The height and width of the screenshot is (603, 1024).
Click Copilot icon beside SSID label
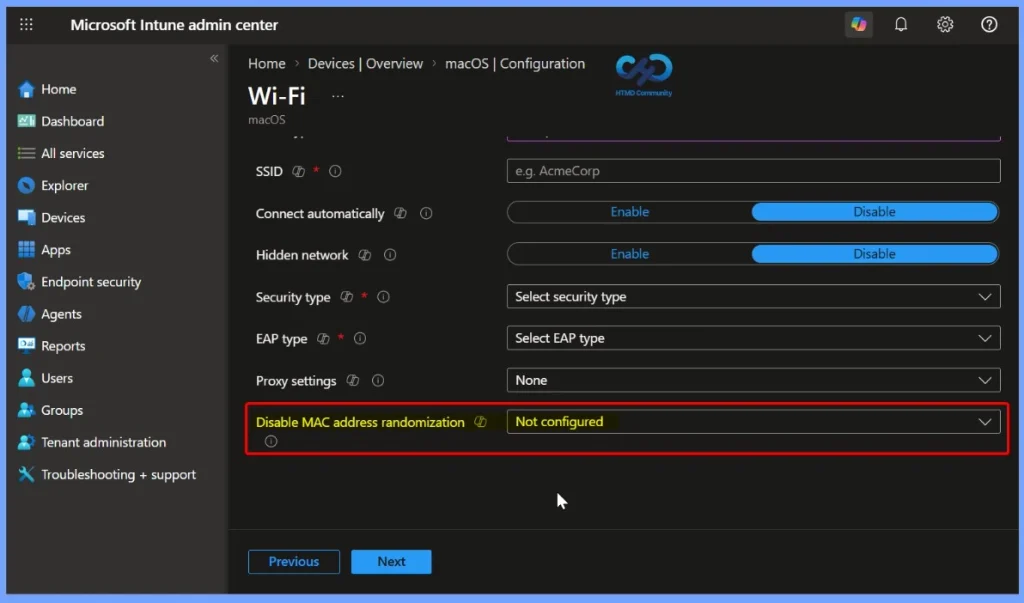[298, 171]
